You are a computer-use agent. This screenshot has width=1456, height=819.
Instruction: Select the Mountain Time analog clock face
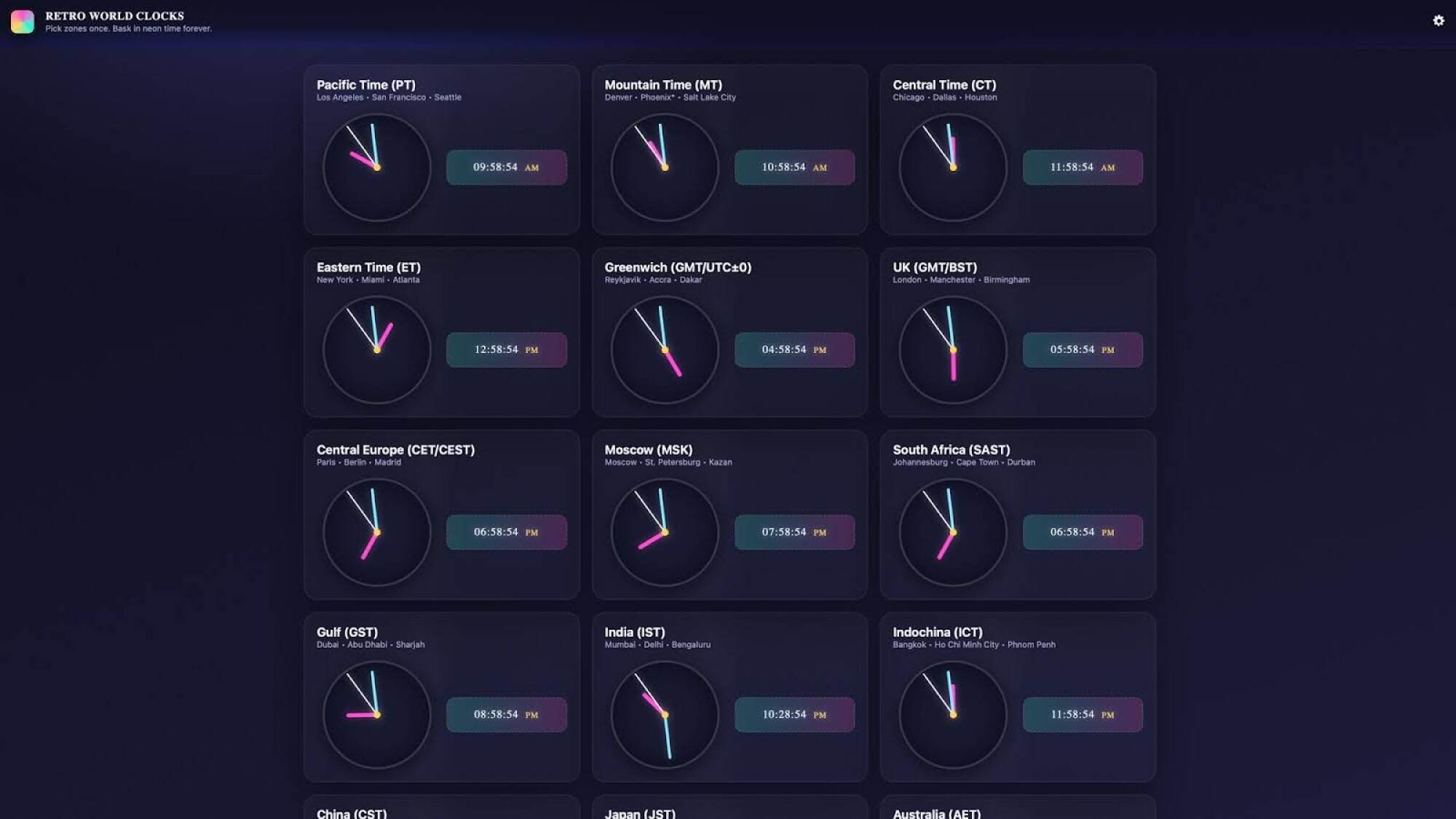[663, 167]
